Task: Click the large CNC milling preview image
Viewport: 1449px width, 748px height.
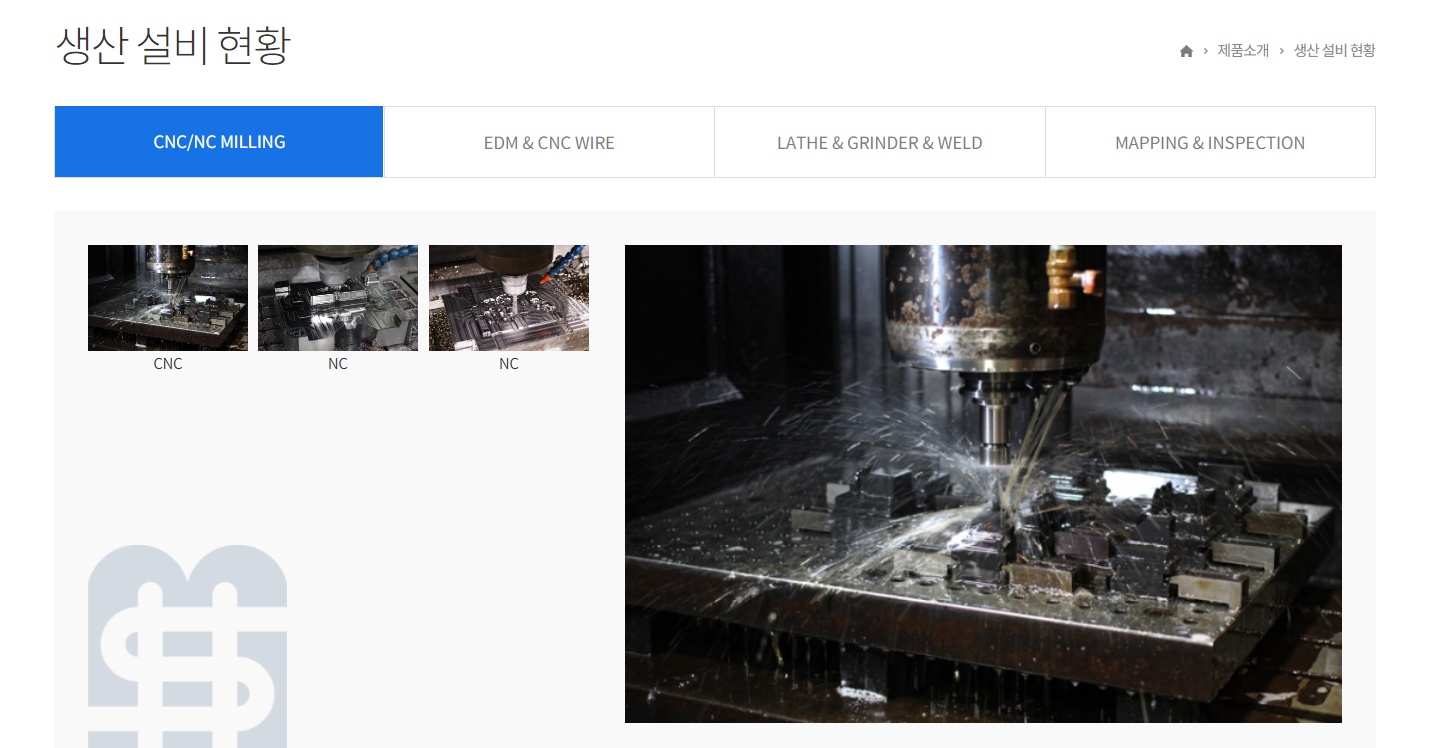Action: click(983, 484)
